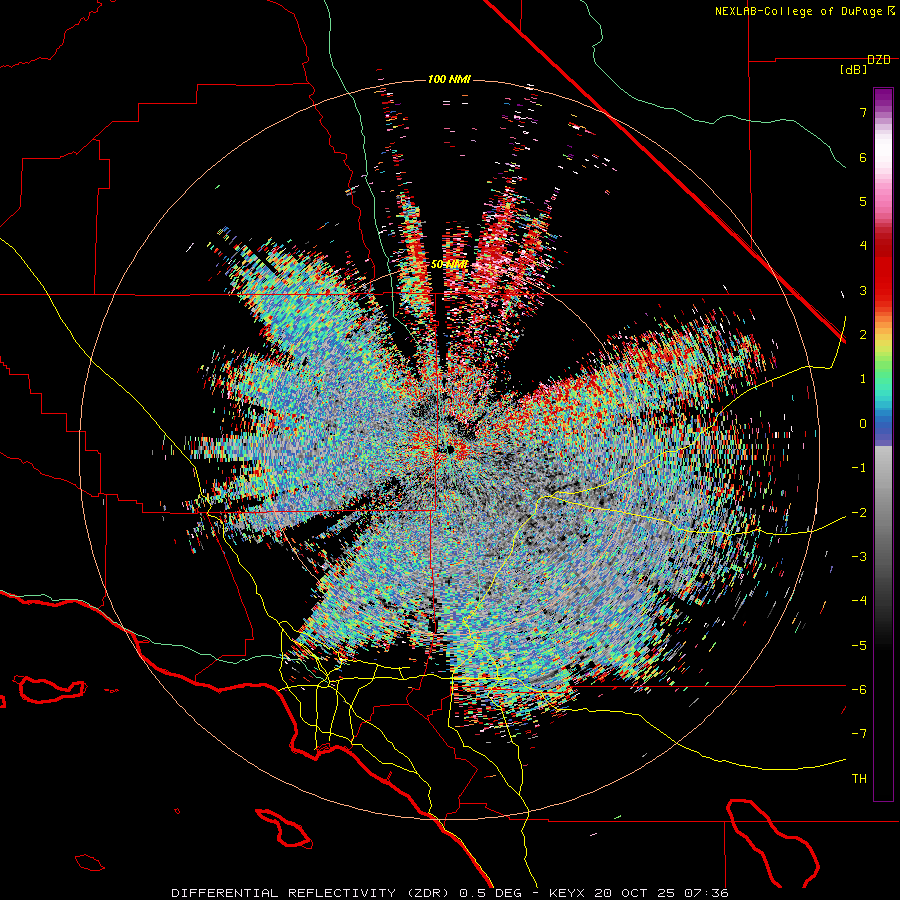Click the 100 NMI range ring label

449,79
